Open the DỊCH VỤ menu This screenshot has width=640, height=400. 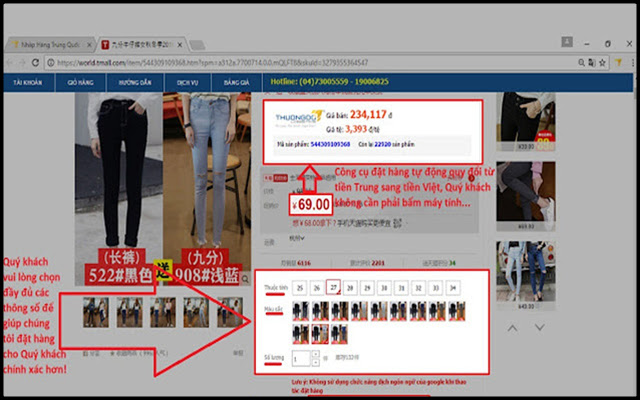188,82
